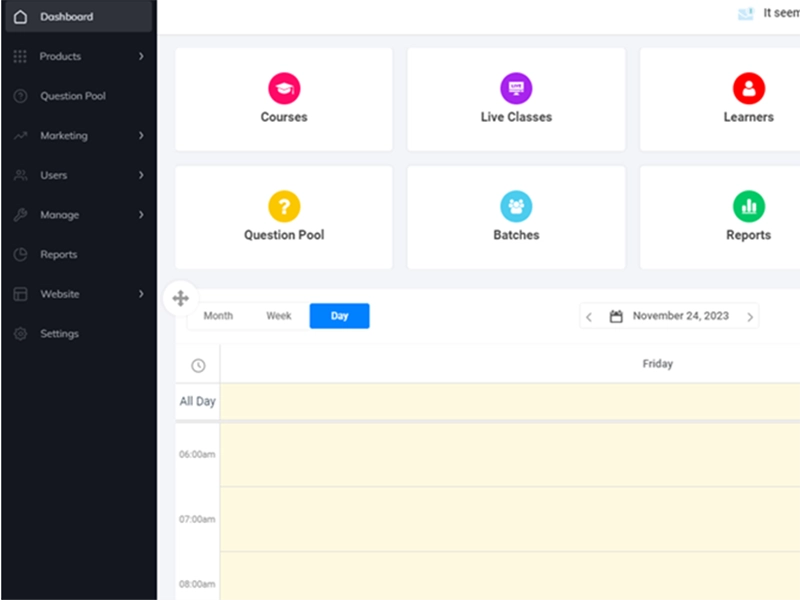Screen dimensions: 800x600
Task: Click the November 24, 2023 date text
Action: click(x=681, y=316)
